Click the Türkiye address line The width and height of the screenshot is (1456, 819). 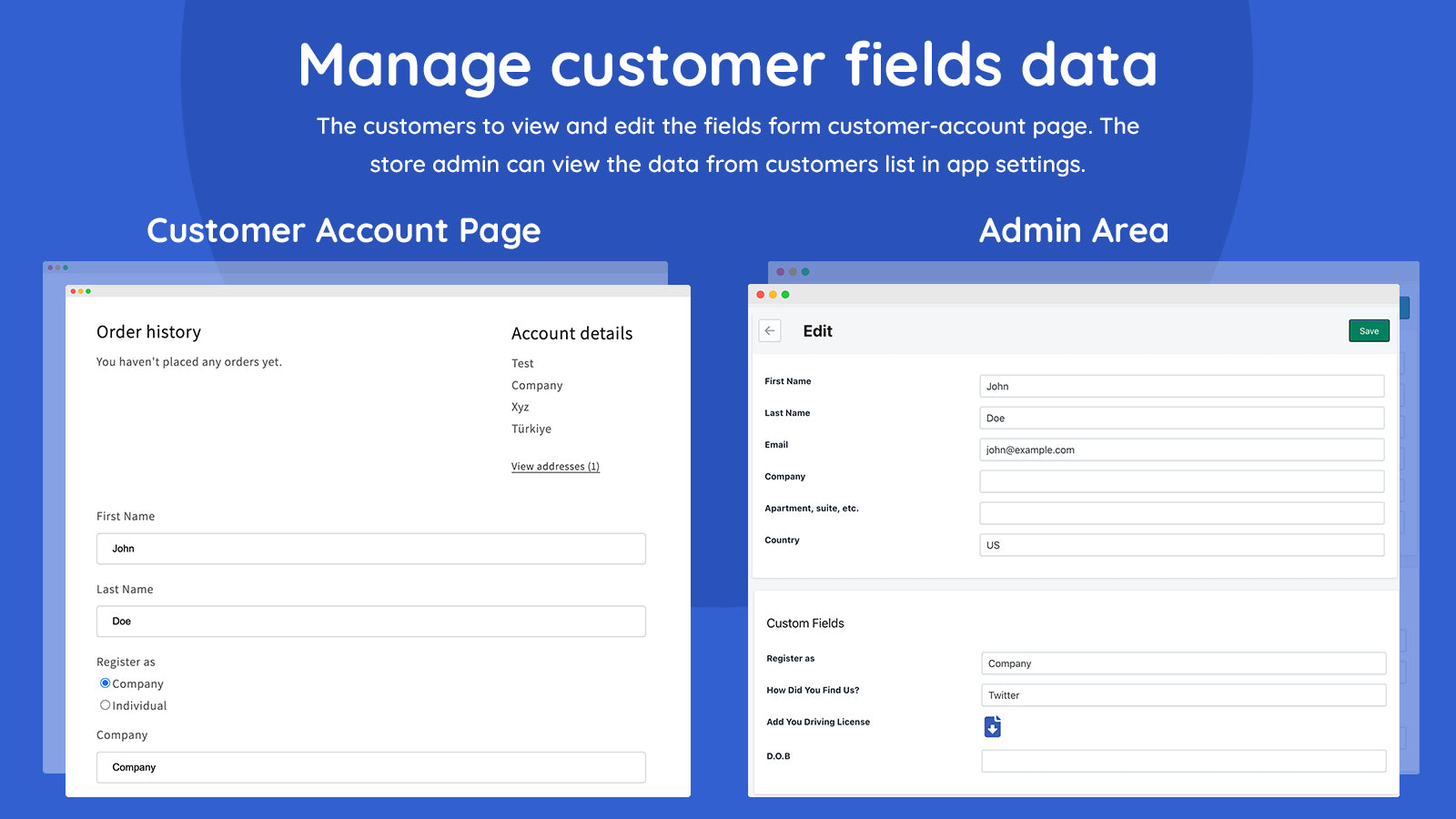531,429
